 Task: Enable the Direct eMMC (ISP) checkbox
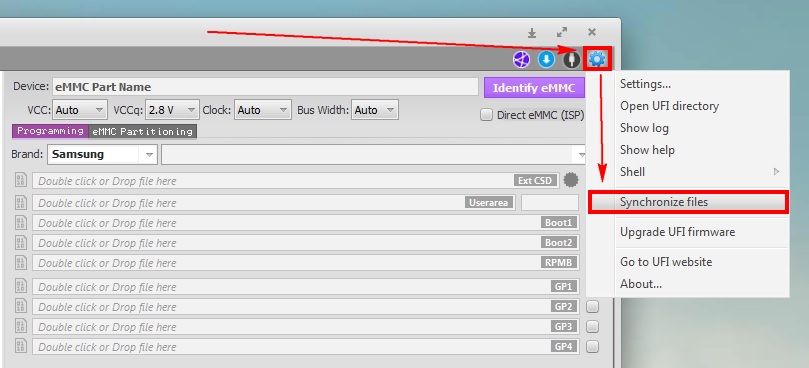tap(486, 115)
